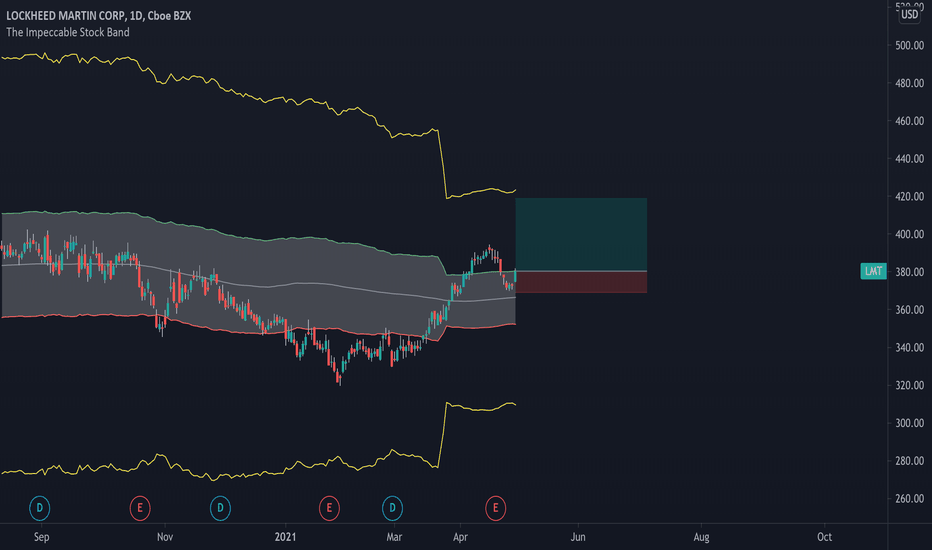
Task: Select The Impeccable Stock Band indicator label
Action: pyautogui.click(x=68, y=32)
